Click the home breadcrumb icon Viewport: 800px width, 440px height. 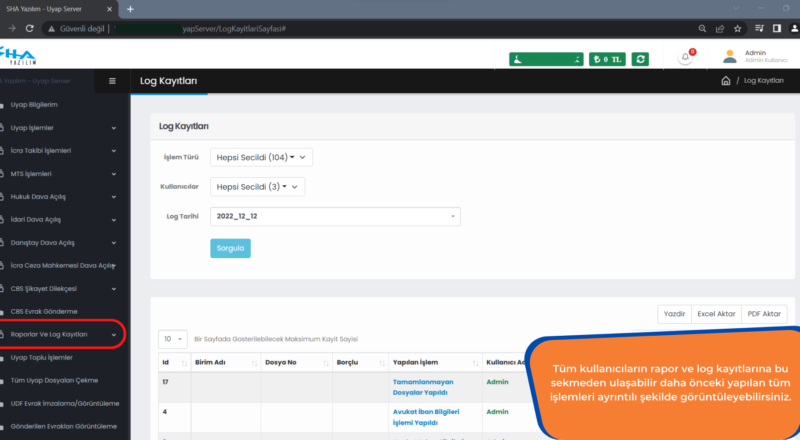[x=725, y=80]
